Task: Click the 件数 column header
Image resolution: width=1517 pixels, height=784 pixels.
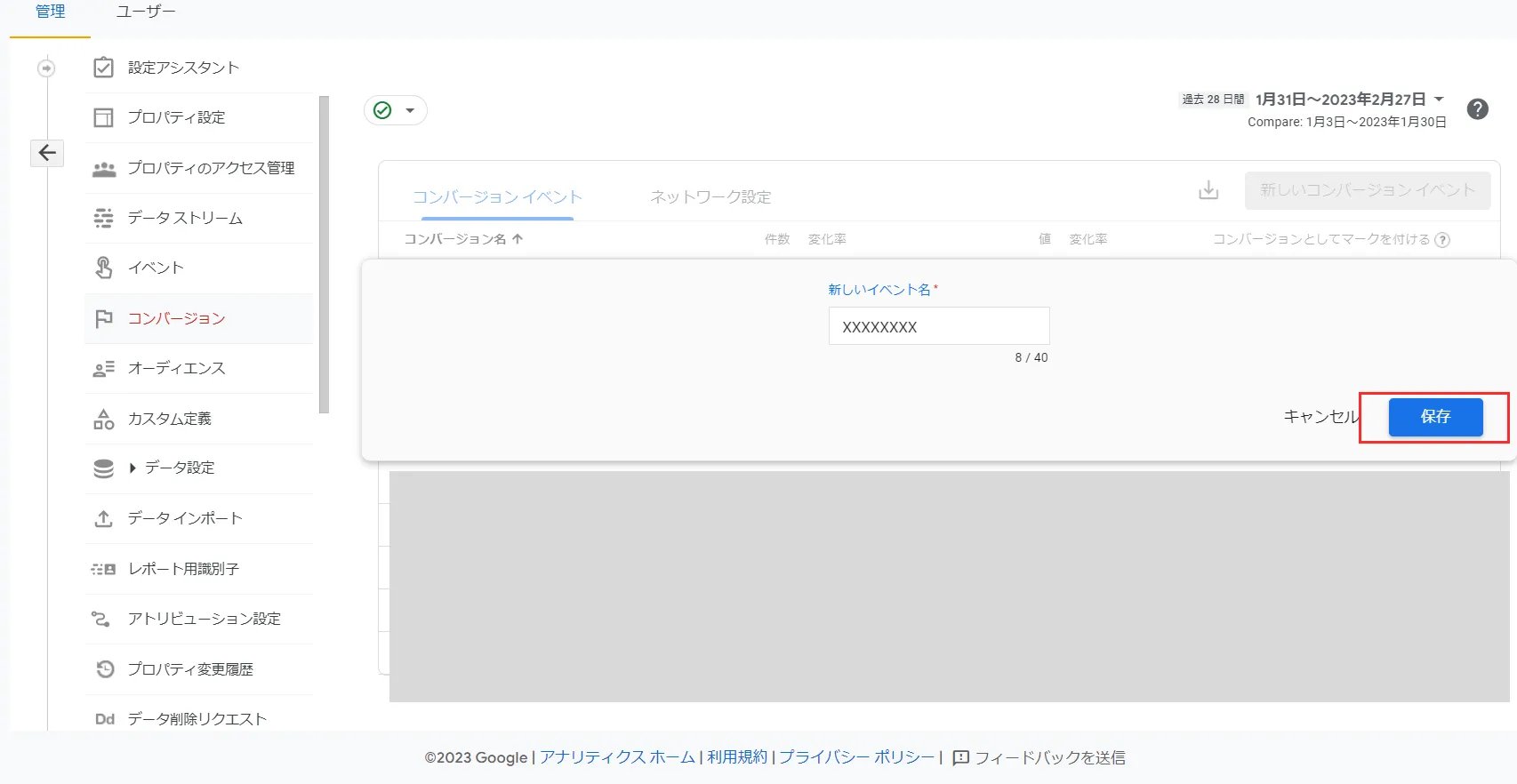Action: [x=777, y=239]
